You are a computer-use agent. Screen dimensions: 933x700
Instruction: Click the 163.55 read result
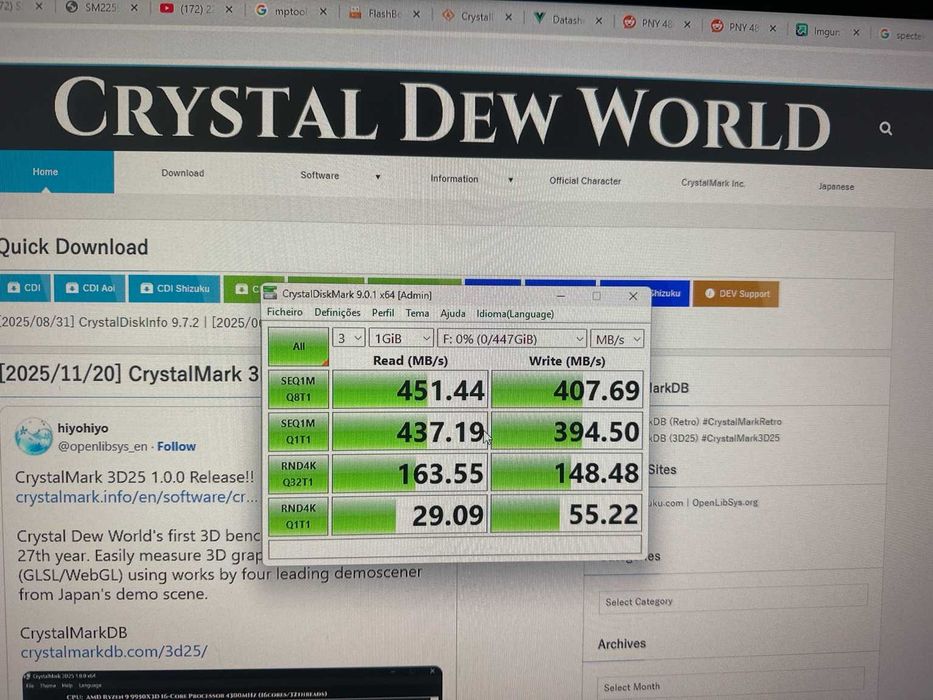(410, 474)
